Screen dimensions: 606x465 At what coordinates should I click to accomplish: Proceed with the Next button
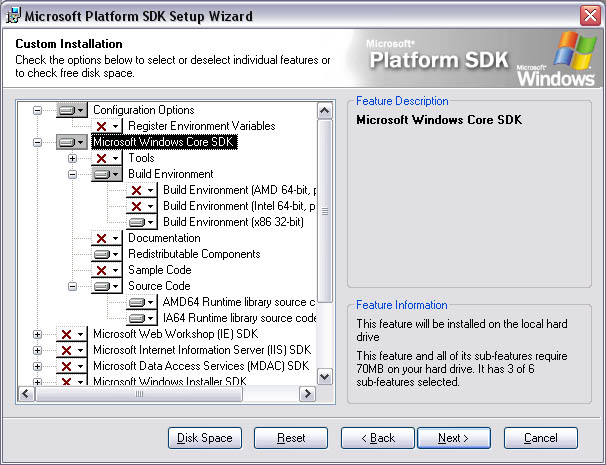pos(454,438)
